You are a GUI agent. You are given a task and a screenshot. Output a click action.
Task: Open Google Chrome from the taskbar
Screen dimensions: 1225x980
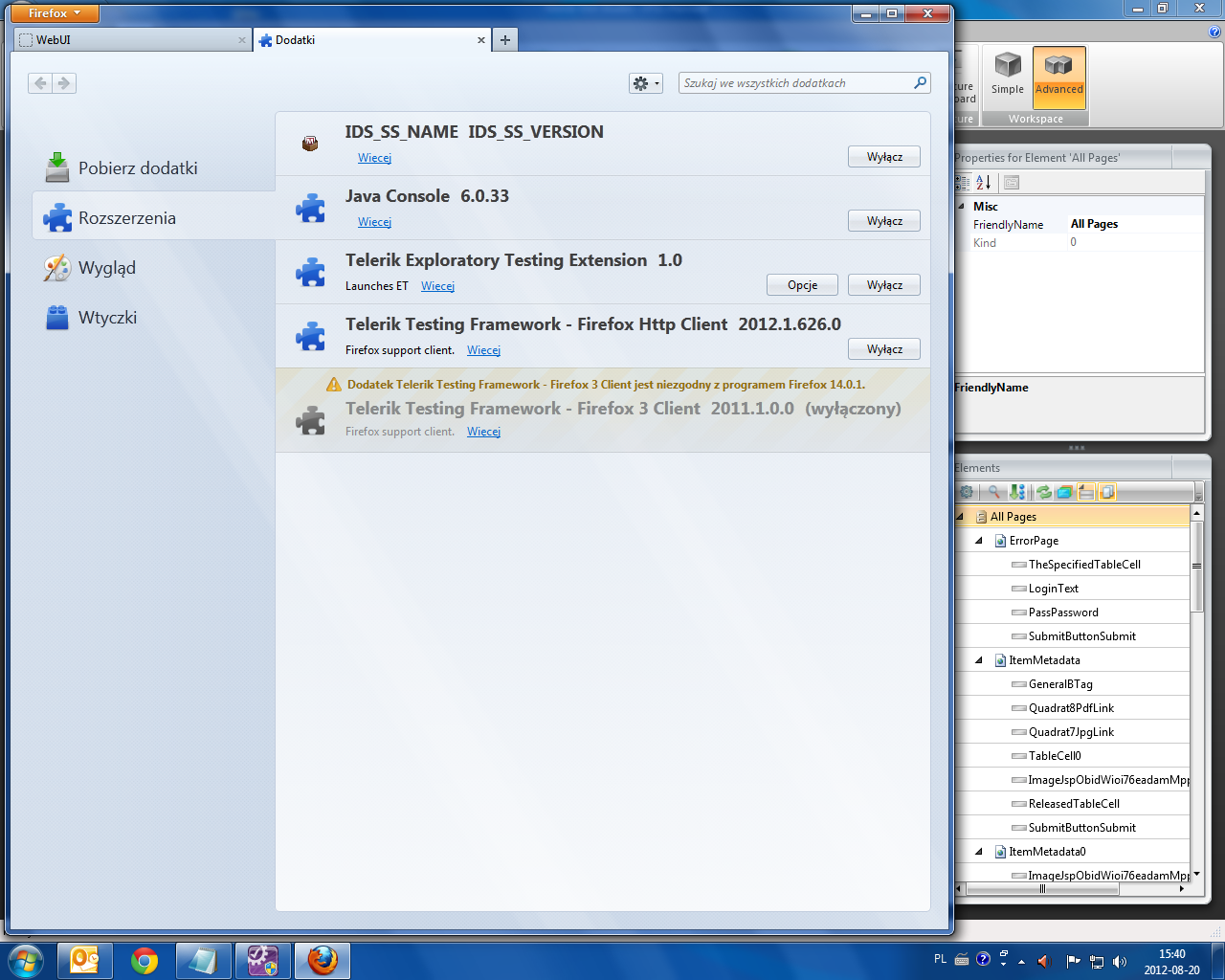click(x=145, y=960)
